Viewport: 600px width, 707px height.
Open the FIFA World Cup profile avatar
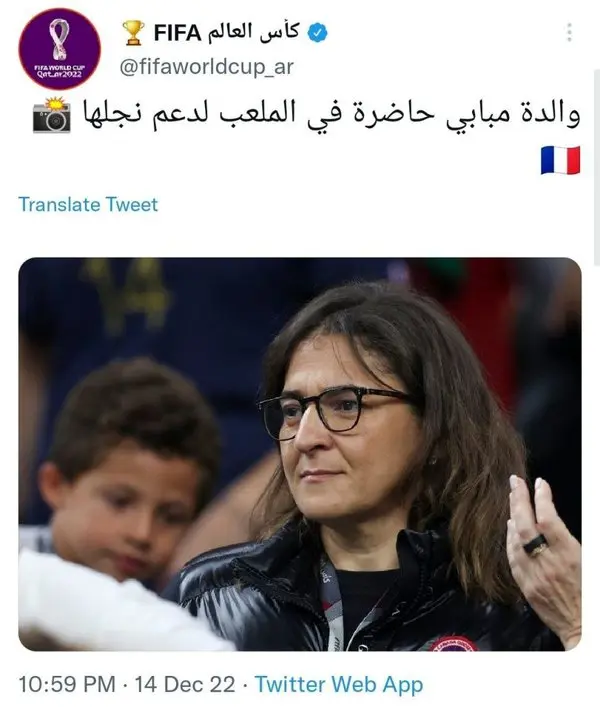[60, 49]
